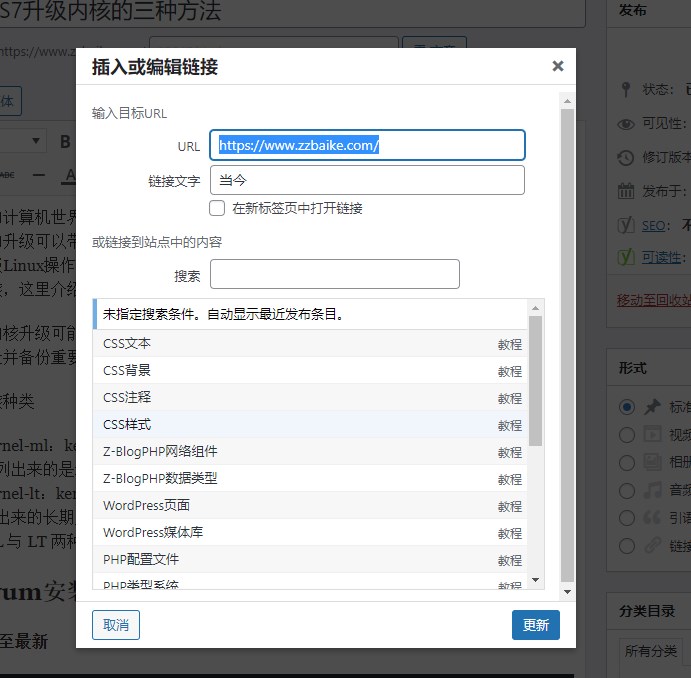Viewport: 691px width, 678px height.
Task: Select the video post format radio
Action: (x=627, y=435)
